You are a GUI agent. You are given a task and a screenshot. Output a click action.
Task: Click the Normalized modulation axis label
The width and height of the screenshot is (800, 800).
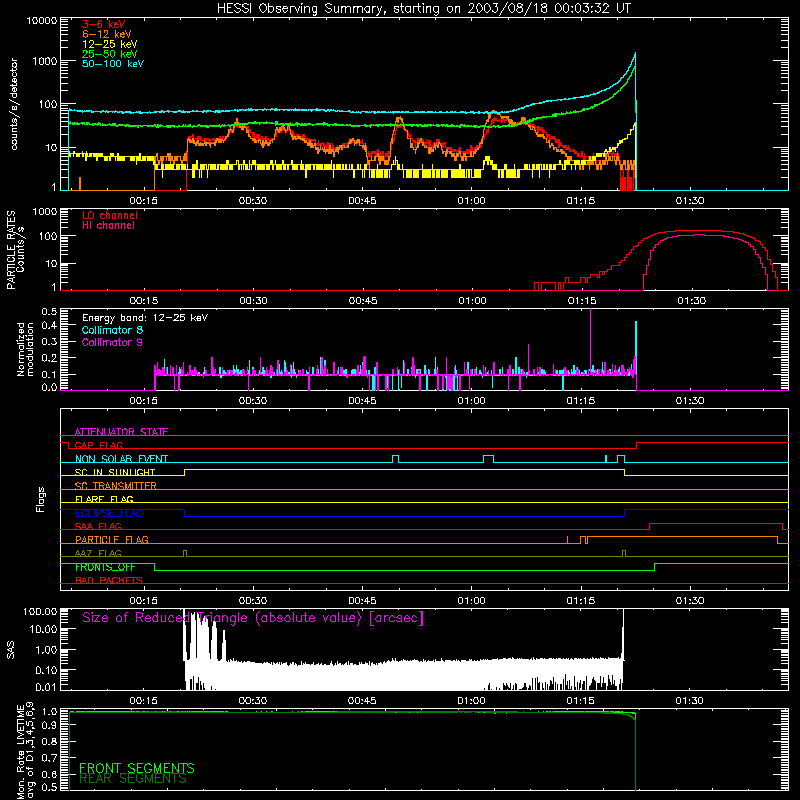coord(25,349)
